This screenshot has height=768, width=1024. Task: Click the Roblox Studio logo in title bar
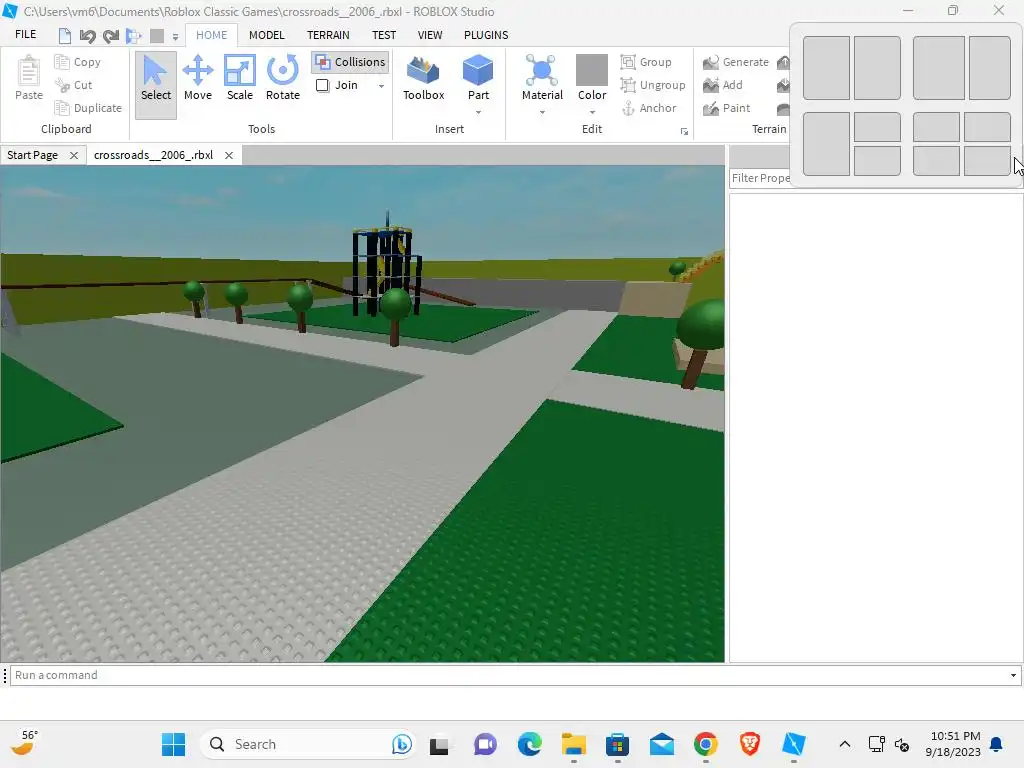10,11
